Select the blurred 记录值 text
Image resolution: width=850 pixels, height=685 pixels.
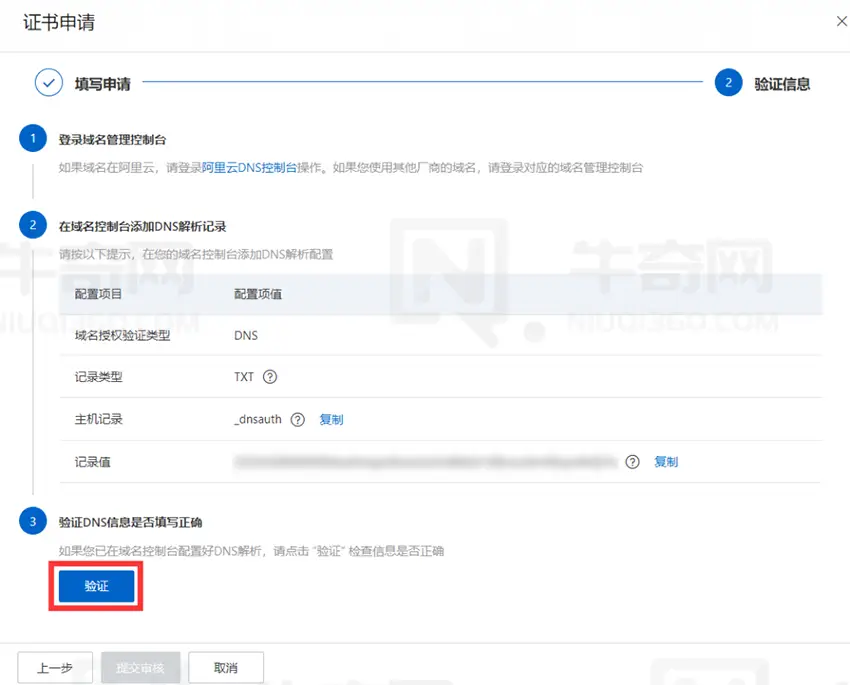(426, 462)
